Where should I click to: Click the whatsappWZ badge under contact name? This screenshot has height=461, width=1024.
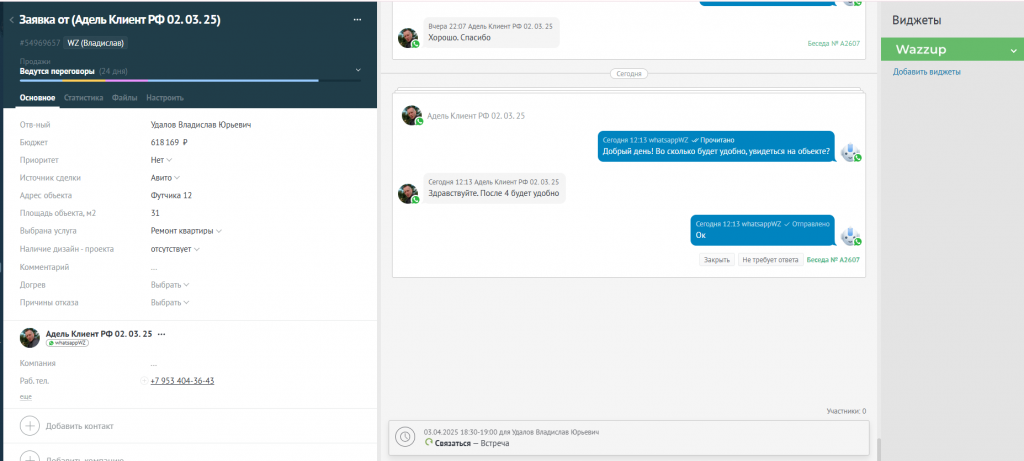pyautogui.click(x=67, y=343)
